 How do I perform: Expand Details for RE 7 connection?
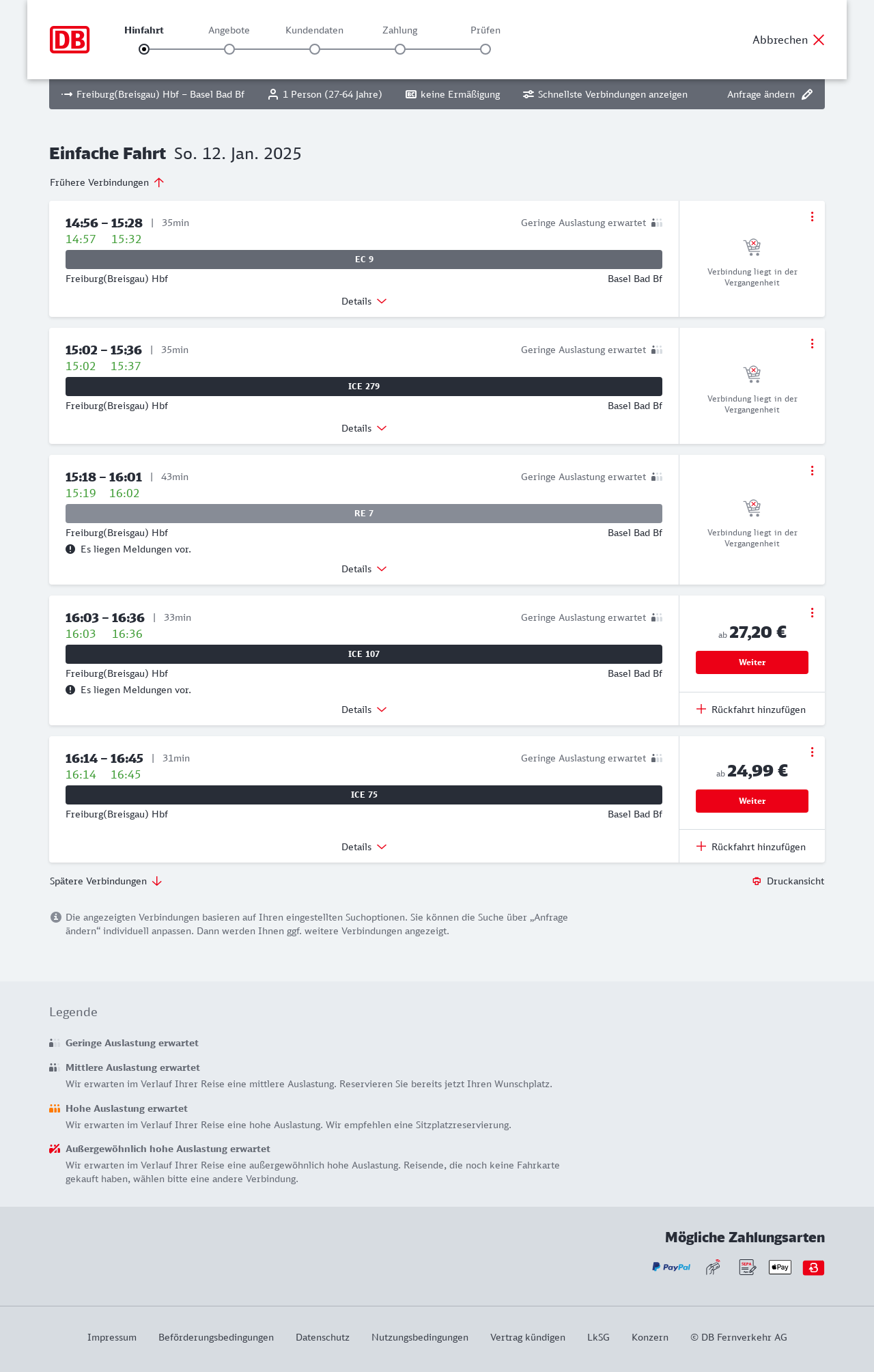pos(364,569)
